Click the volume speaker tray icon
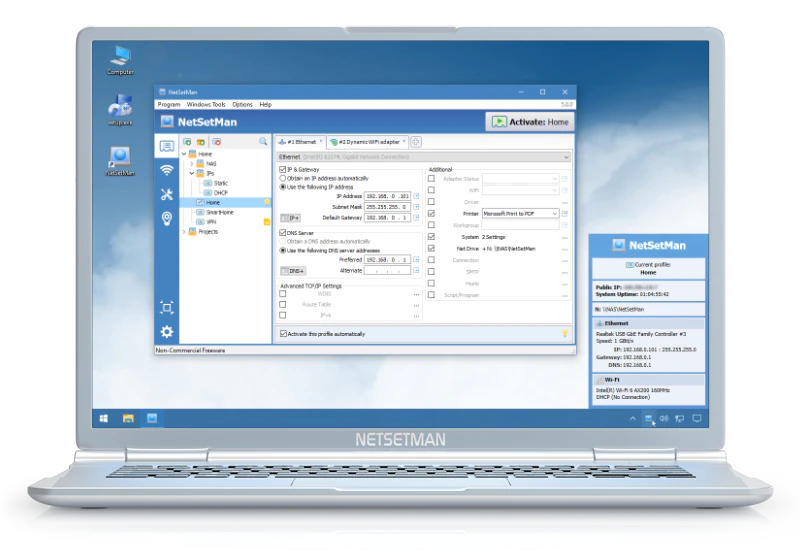The height and width of the screenshot is (550, 800). pyautogui.click(x=664, y=418)
